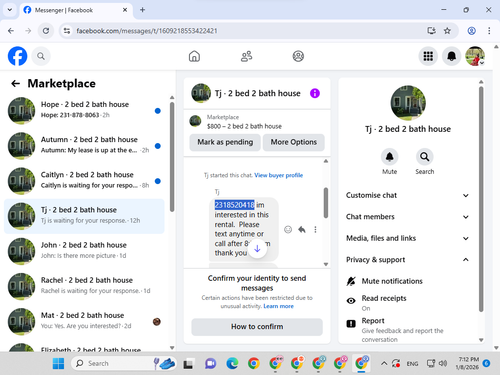Image resolution: width=500 pixels, height=375 pixels.
Task: Open the Groups icon in top navigation
Action: click(x=298, y=56)
